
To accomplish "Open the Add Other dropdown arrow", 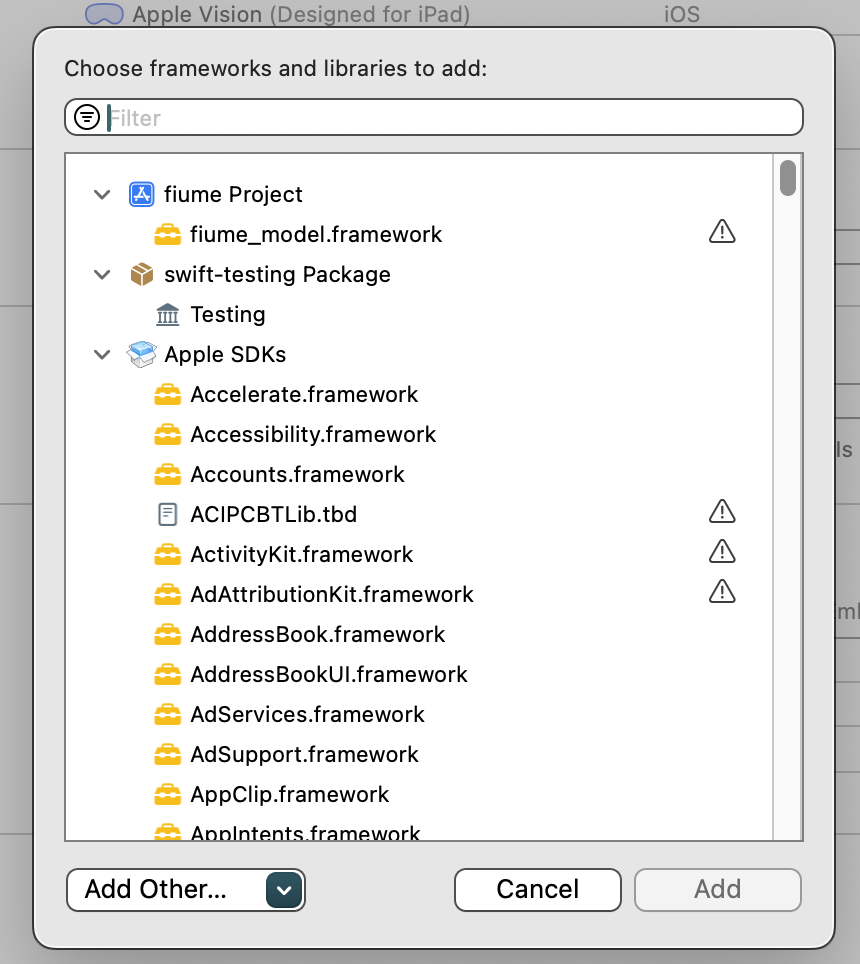I will pyautogui.click(x=284, y=890).
